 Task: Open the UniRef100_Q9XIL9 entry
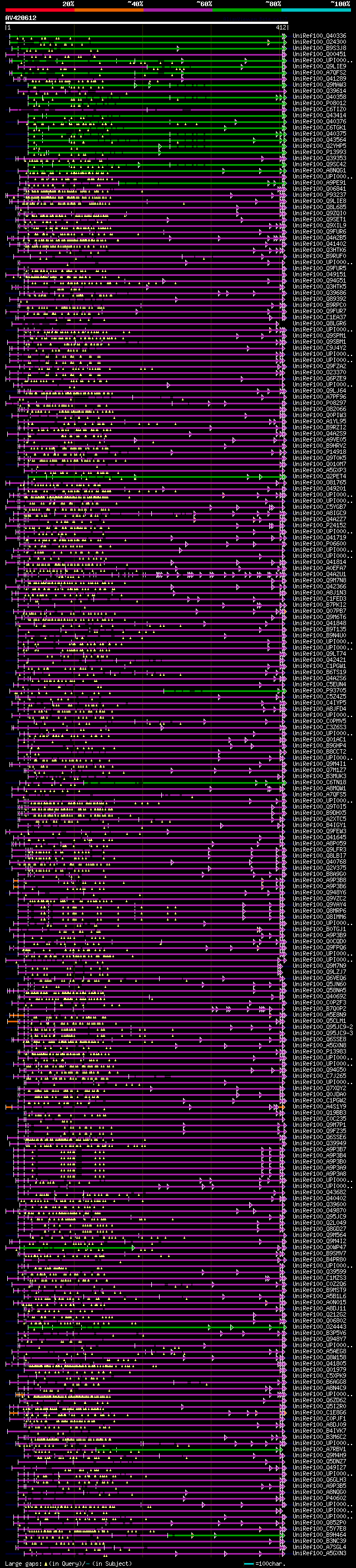(319, 225)
